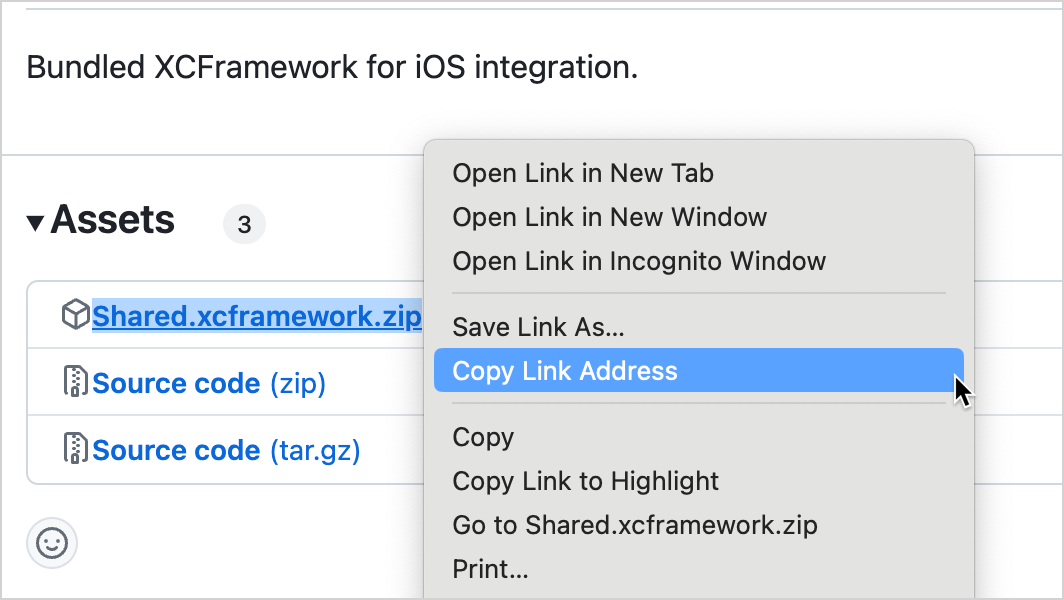This screenshot has width=1064, height=600.
Task: Download Shared.xcframework.zip via its link
Action: click(x=256, y=315)
